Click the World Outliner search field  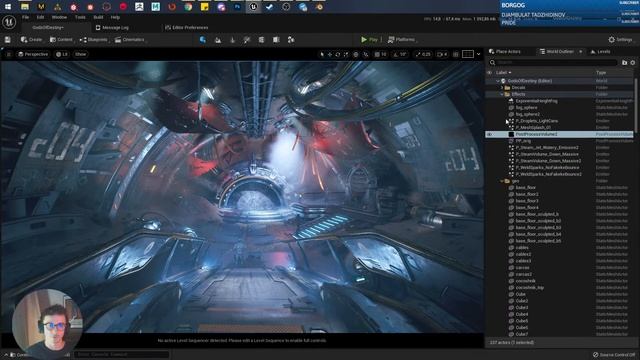pyautogui.click(x=553, y=62)
